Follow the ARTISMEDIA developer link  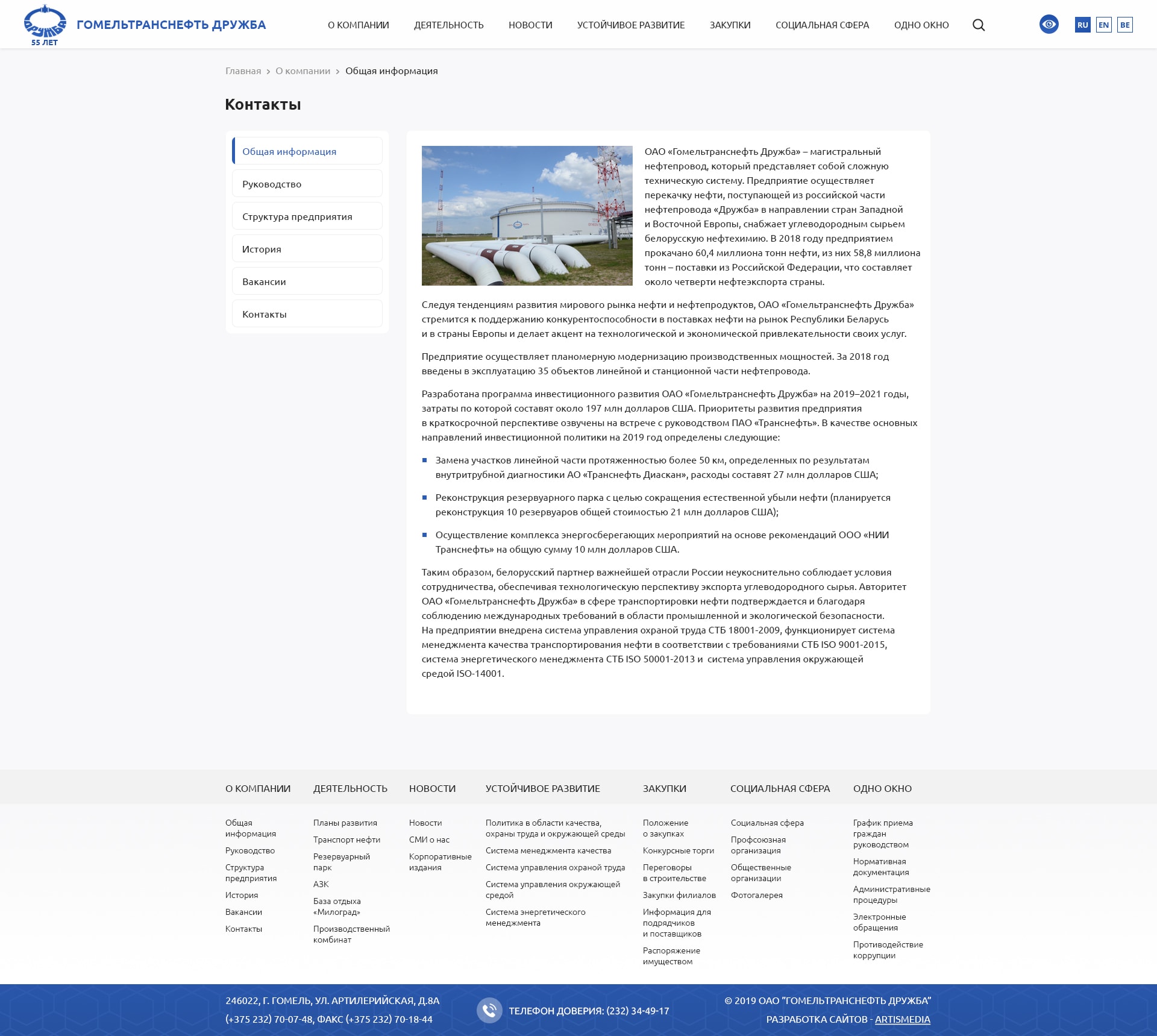tap(902, 1019)
